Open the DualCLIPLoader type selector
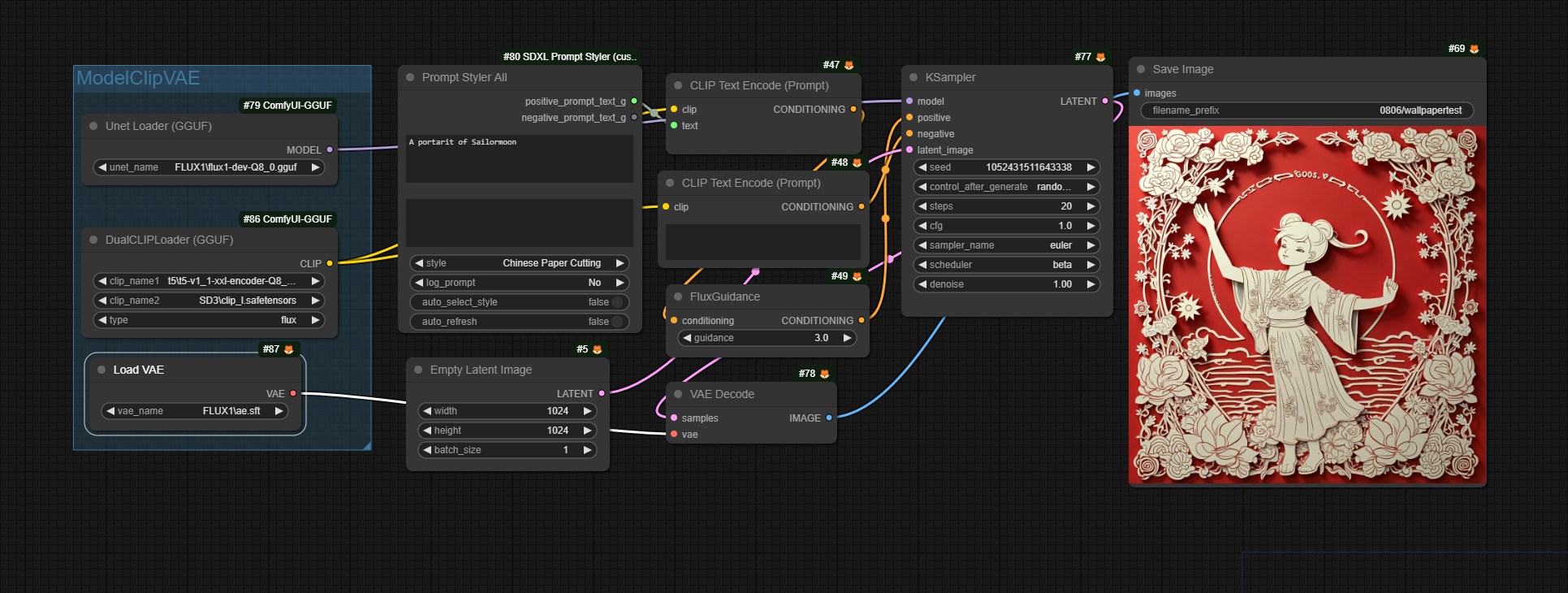The height and width of the screenshot is (593, 1568). pyautogui.click(x=209, y=320)
